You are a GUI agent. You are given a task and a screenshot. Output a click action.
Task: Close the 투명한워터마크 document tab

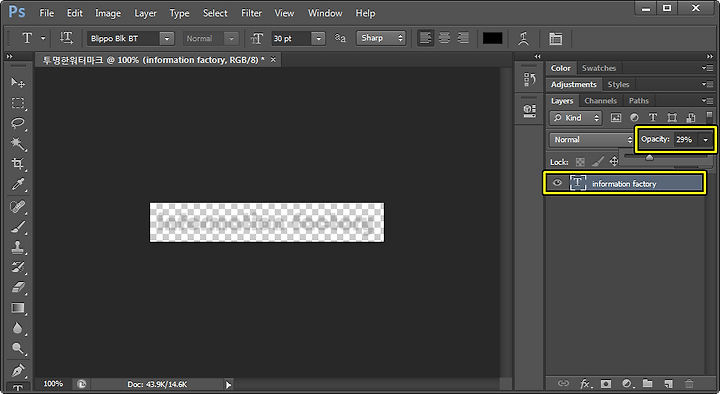tap(273, 60)
